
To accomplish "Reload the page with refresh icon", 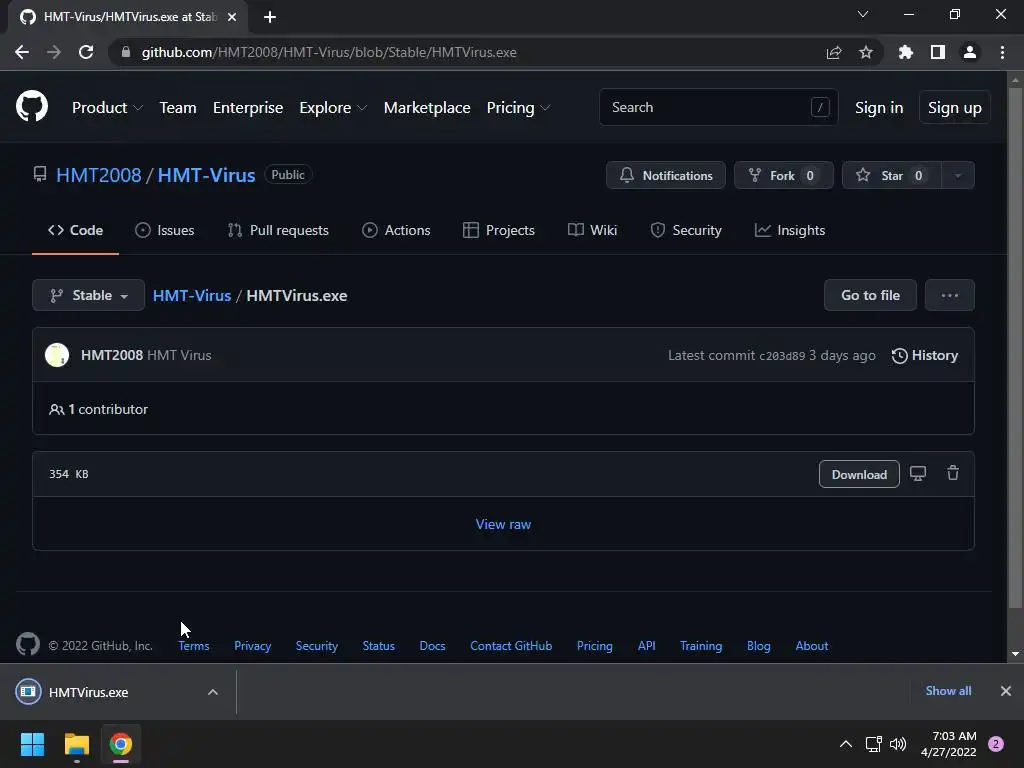I will tap(86, 52).
